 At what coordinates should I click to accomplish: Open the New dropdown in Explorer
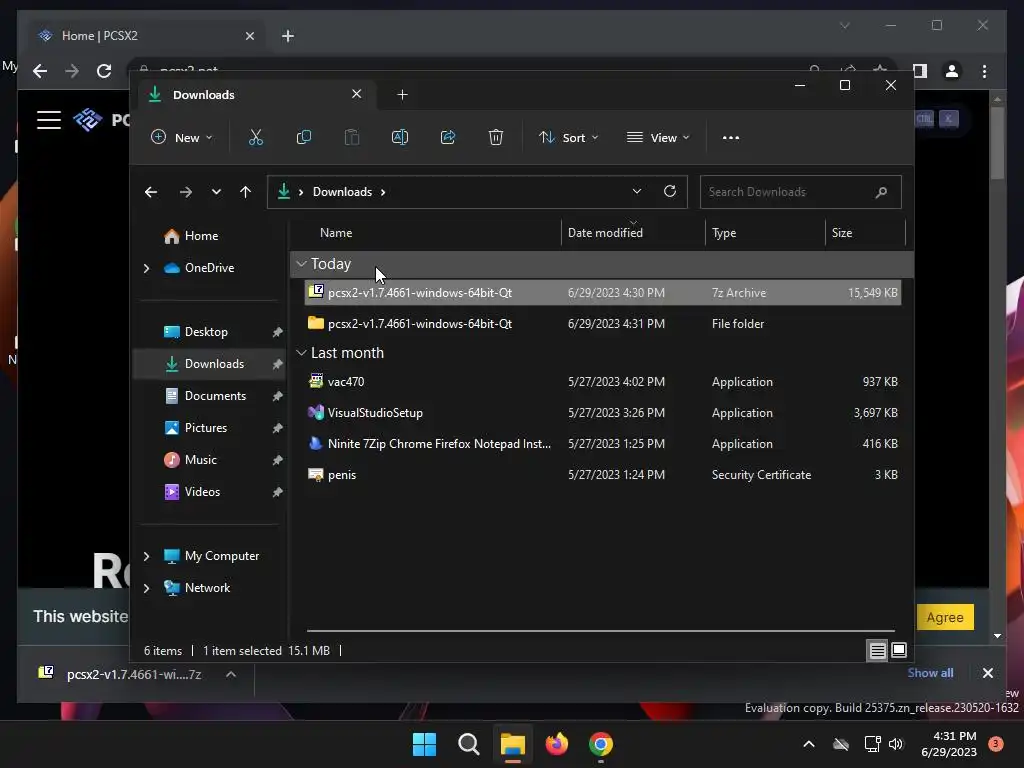[182, 138]
